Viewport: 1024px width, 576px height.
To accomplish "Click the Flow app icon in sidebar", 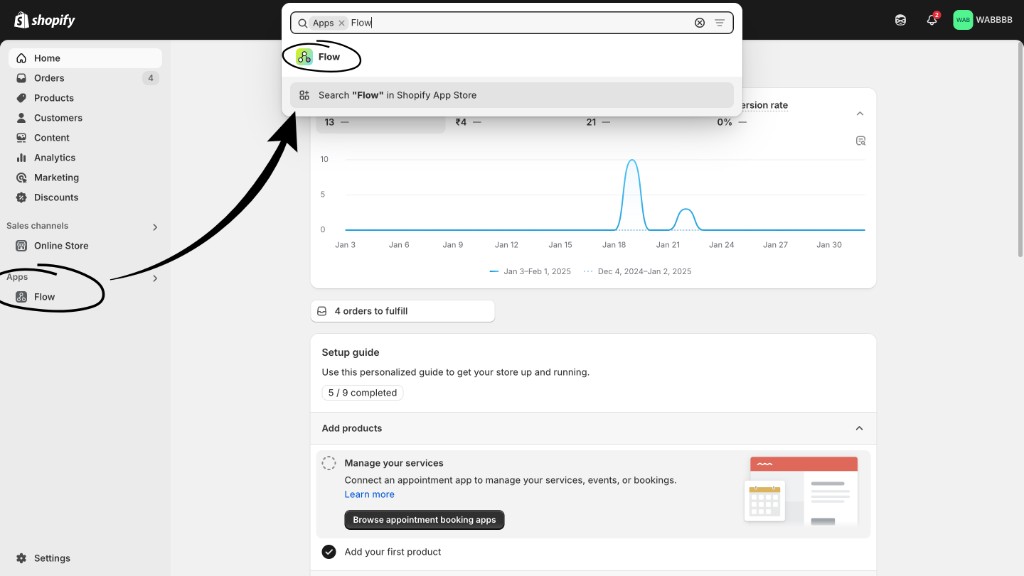I will tap(22, 296).
